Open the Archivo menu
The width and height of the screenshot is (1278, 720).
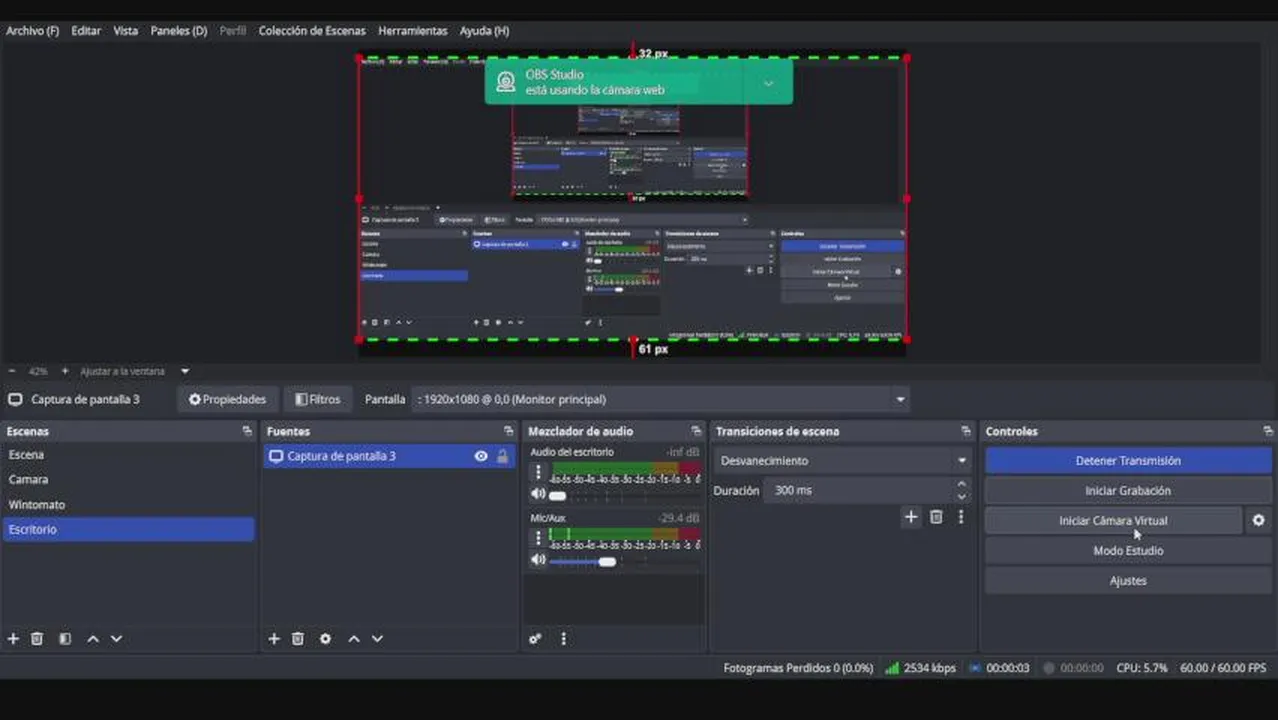pyautogui.click(x=33, y=31)
